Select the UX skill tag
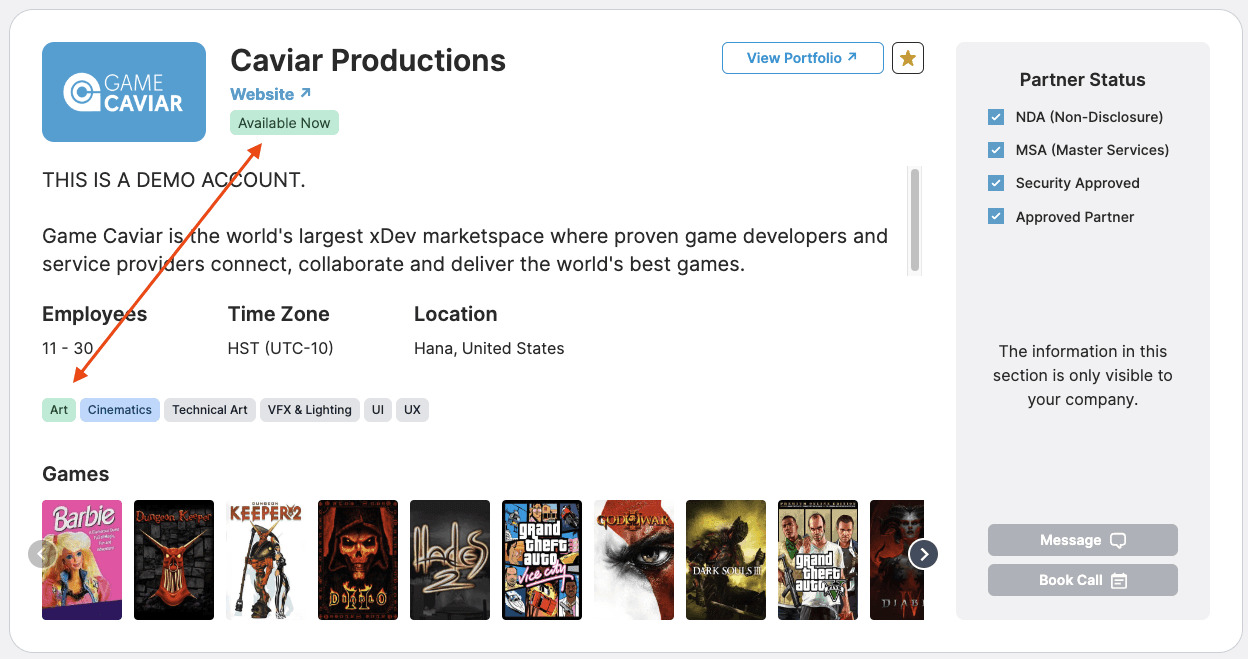Viewport: 1248px width, 659px height. click(x=412, y=410)
